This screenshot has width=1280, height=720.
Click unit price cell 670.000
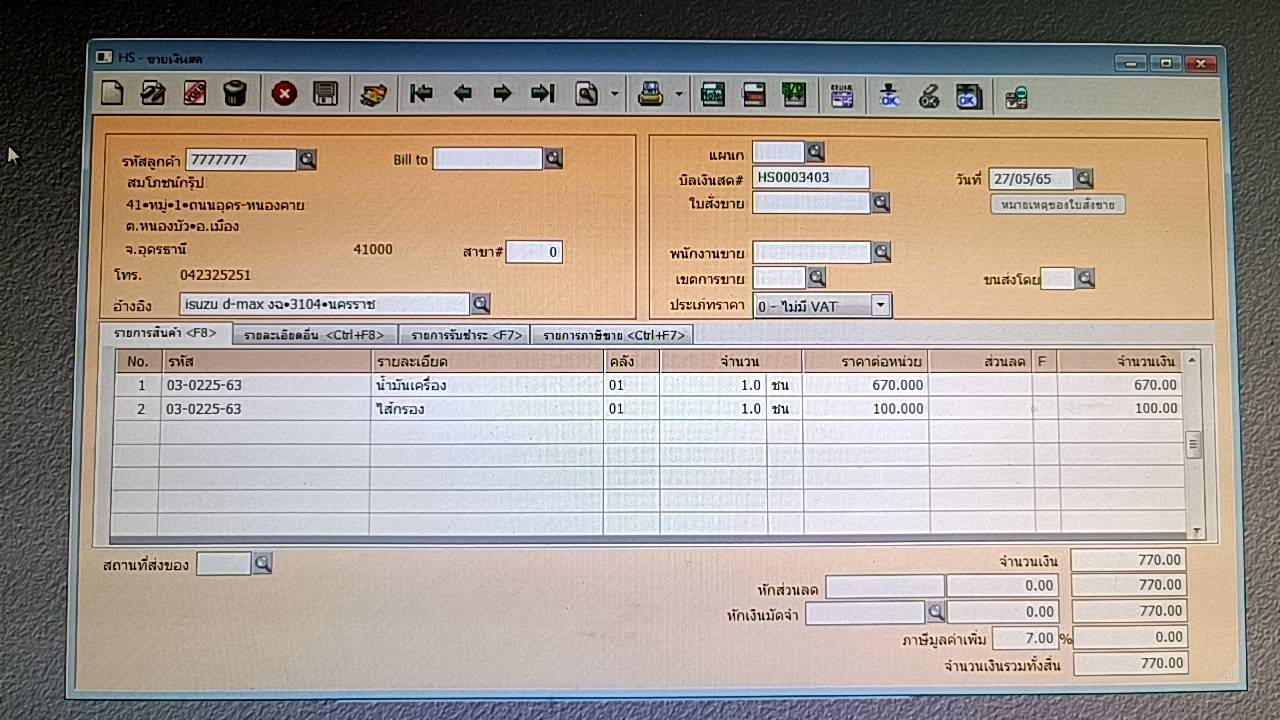pyautogui.click(x=866, y=385)
